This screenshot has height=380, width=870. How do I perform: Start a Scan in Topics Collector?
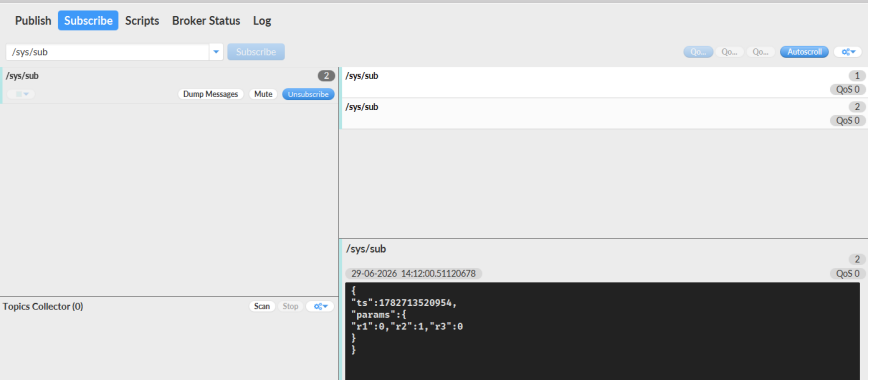click(x=262, y=306)
